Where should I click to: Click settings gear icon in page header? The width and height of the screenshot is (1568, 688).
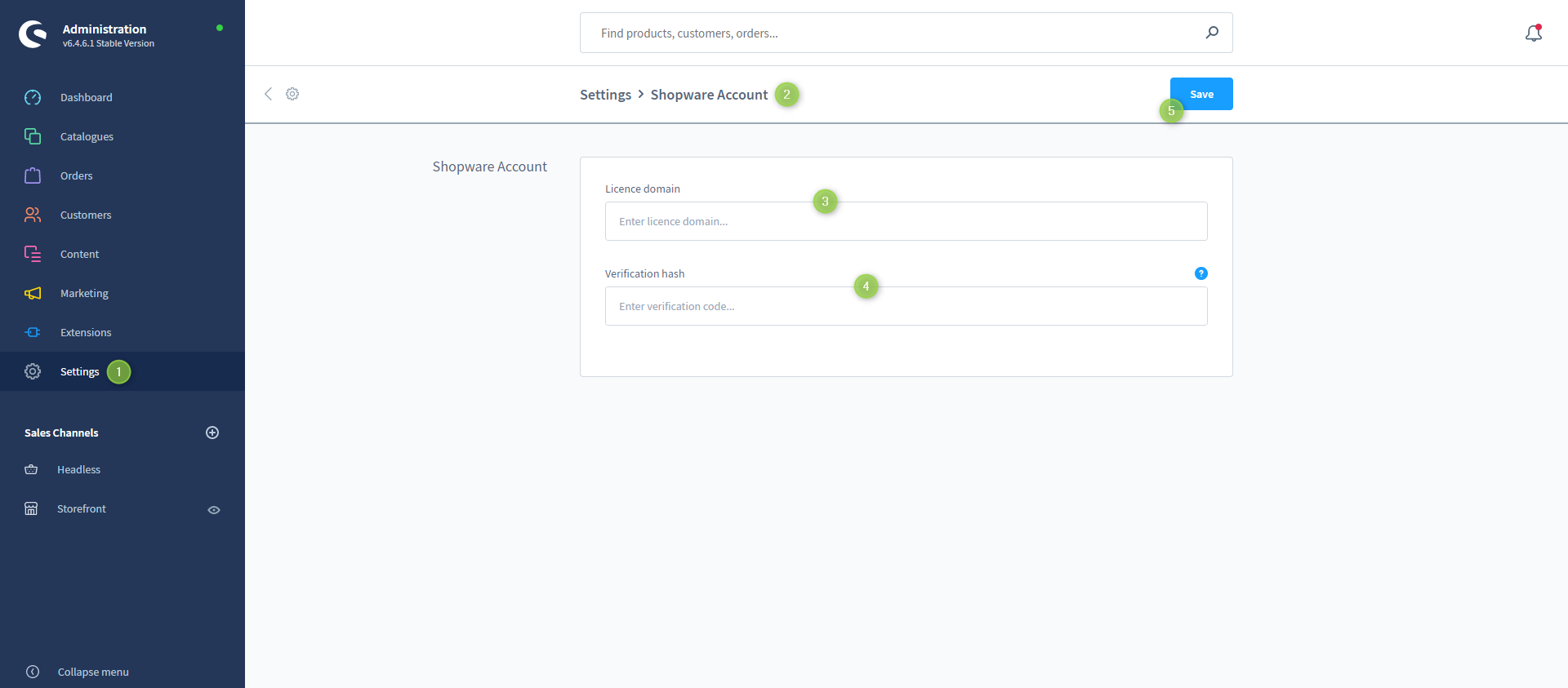292,94
